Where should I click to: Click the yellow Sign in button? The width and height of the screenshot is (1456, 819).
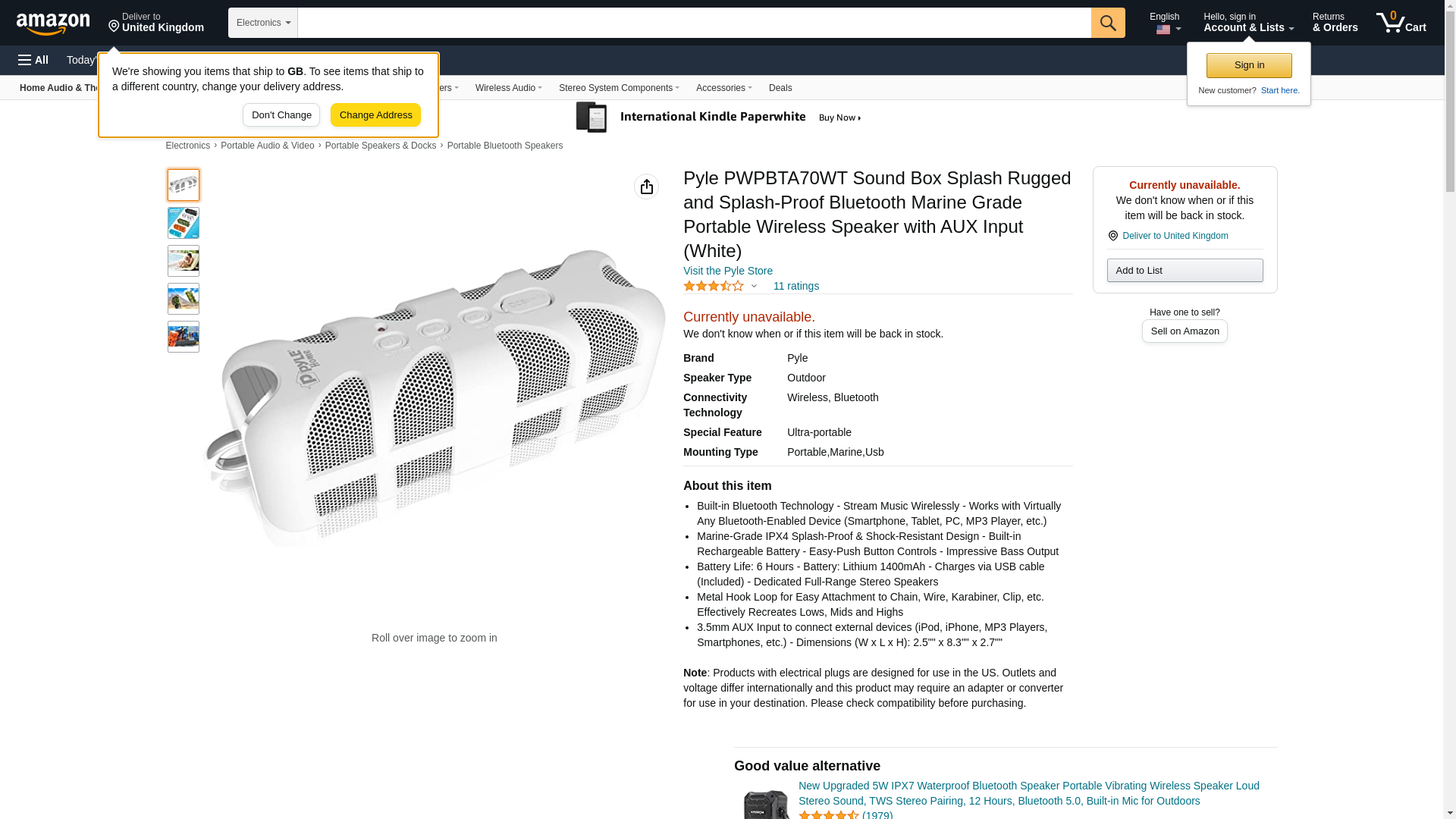[x=1248, y=65]
